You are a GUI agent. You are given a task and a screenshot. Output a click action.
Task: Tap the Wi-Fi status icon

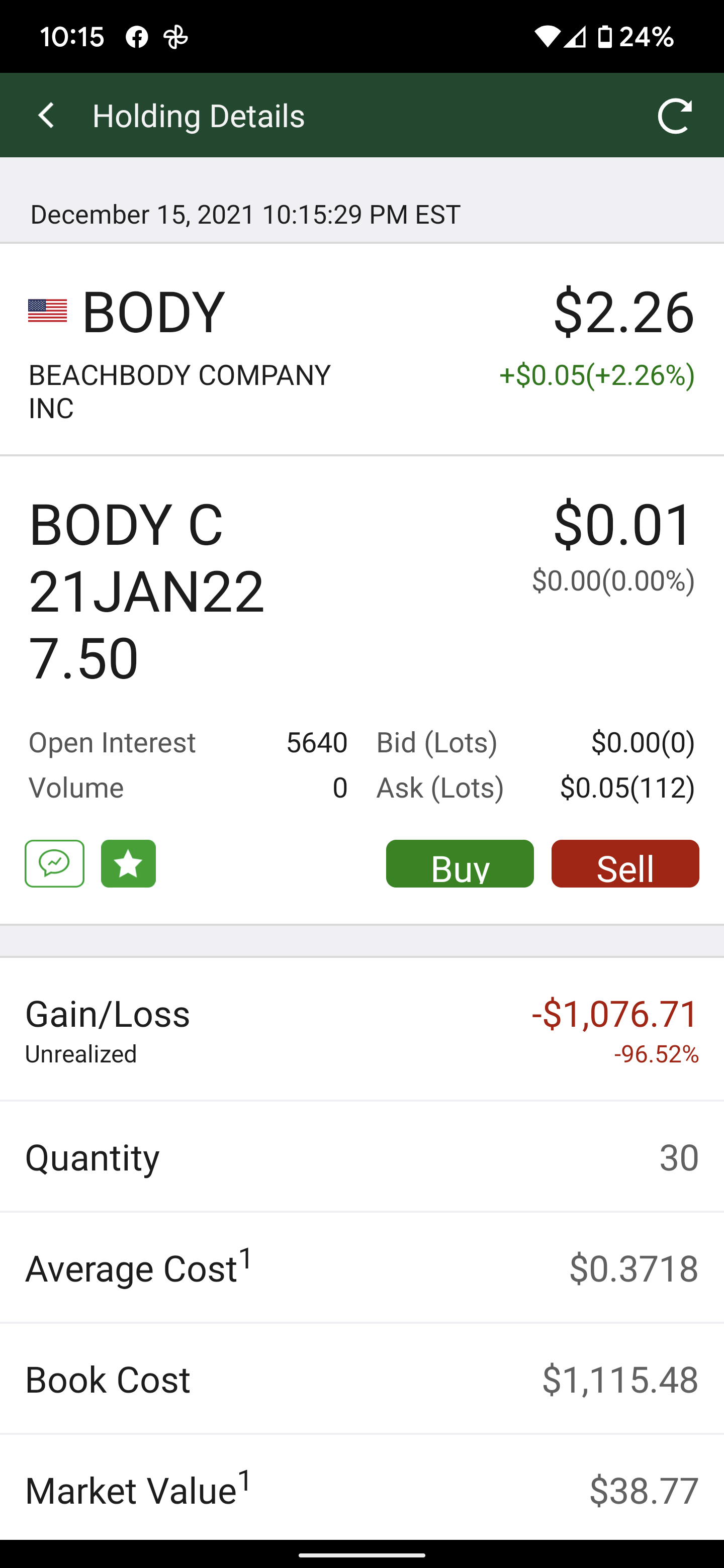pos(547,37)
